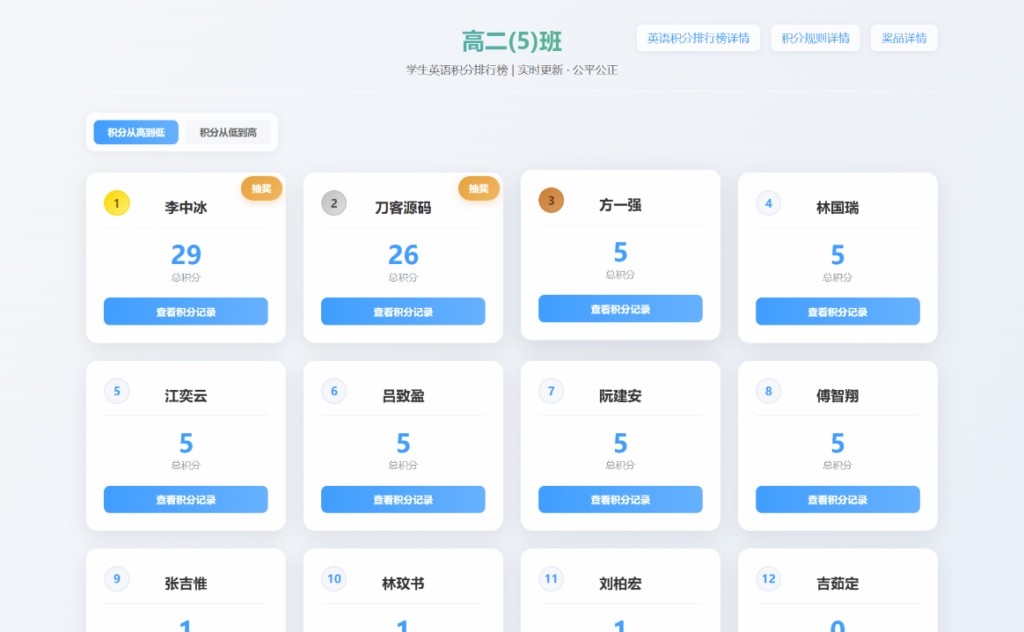Click score 5 on 阮建安 card
The image size is (1024, 632).
[x=620, y=443]
